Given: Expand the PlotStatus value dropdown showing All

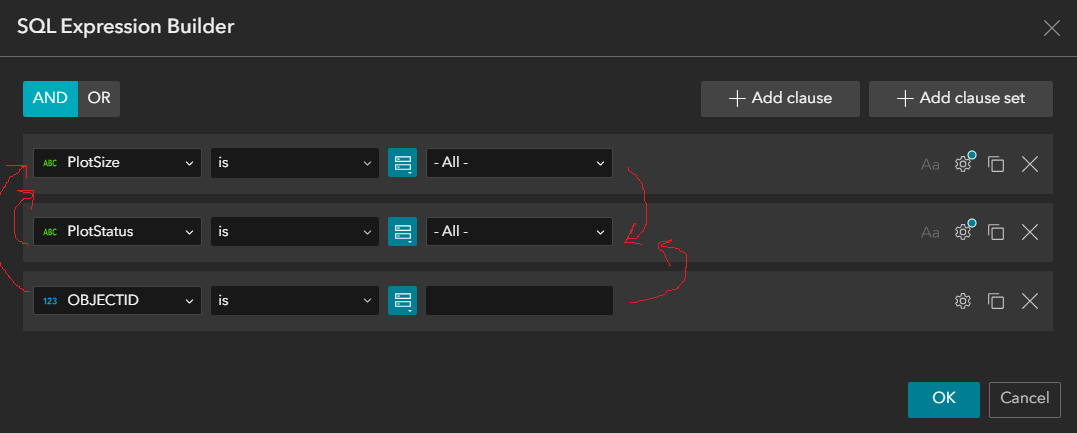Looking at the screenshot, I should click(519, 232).
